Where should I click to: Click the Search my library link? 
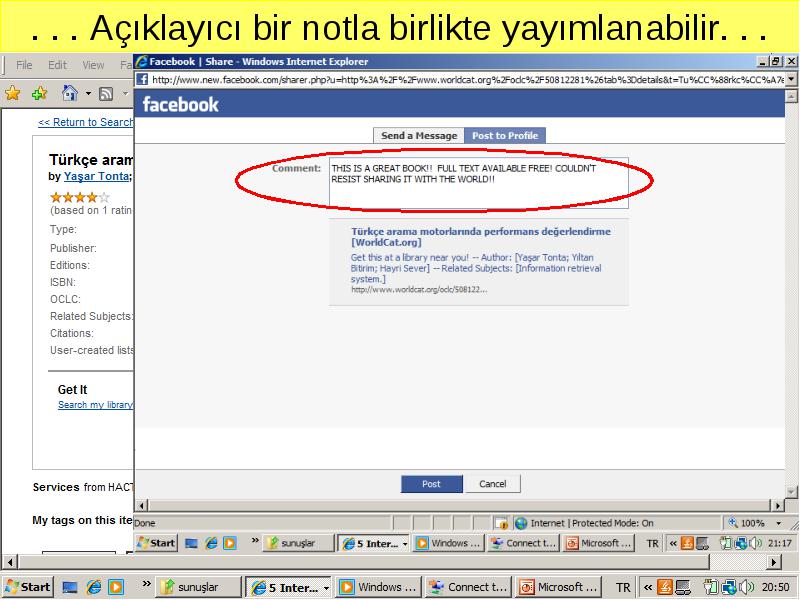pos(95,405)
